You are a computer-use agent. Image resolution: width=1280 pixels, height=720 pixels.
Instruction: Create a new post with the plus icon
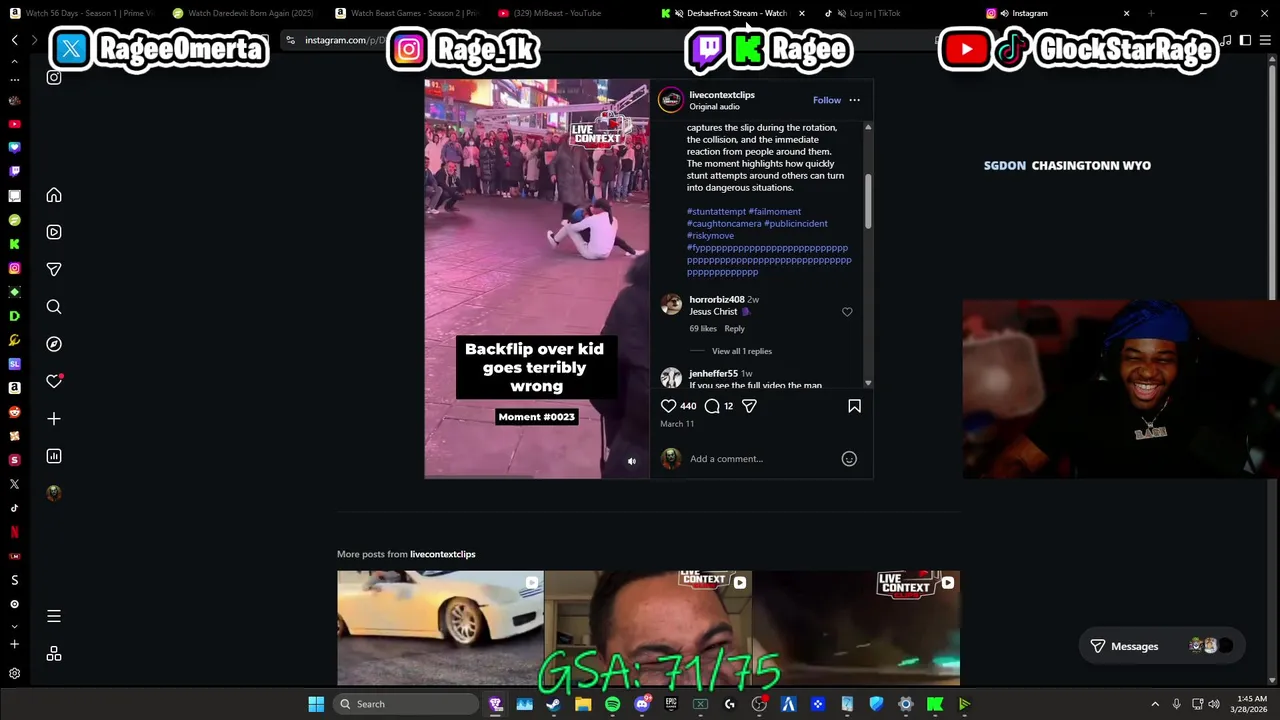[x=54, y=419]
